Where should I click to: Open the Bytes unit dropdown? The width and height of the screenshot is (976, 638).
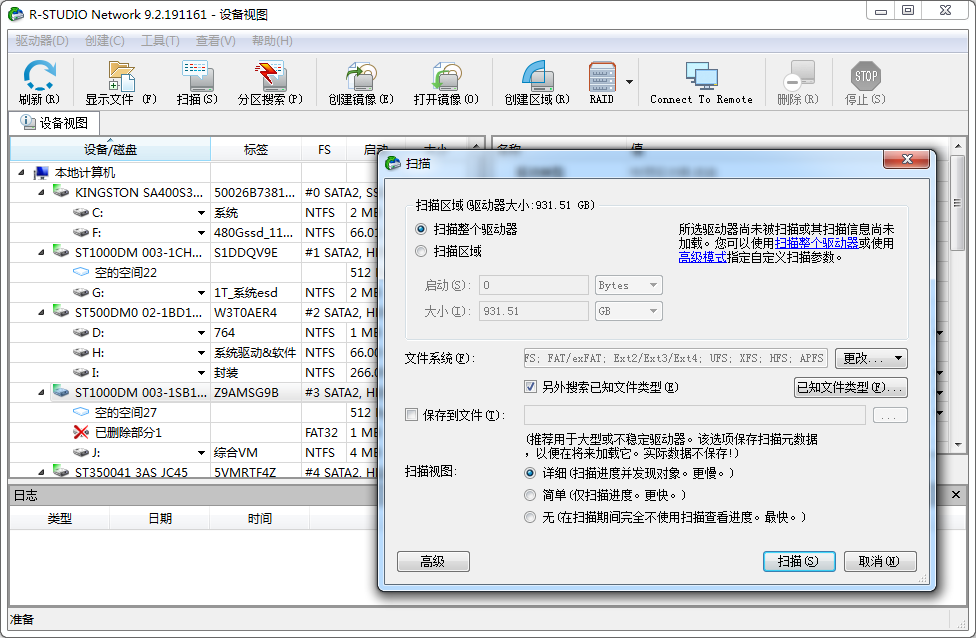(x=629, y=285)
